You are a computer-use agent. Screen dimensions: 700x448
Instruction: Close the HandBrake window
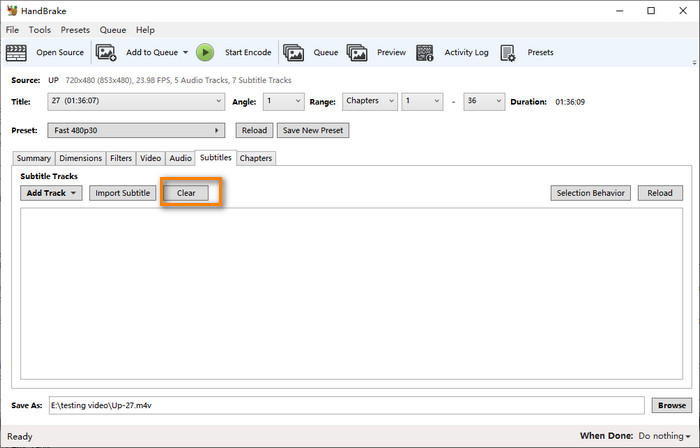[x=683, y=11]
